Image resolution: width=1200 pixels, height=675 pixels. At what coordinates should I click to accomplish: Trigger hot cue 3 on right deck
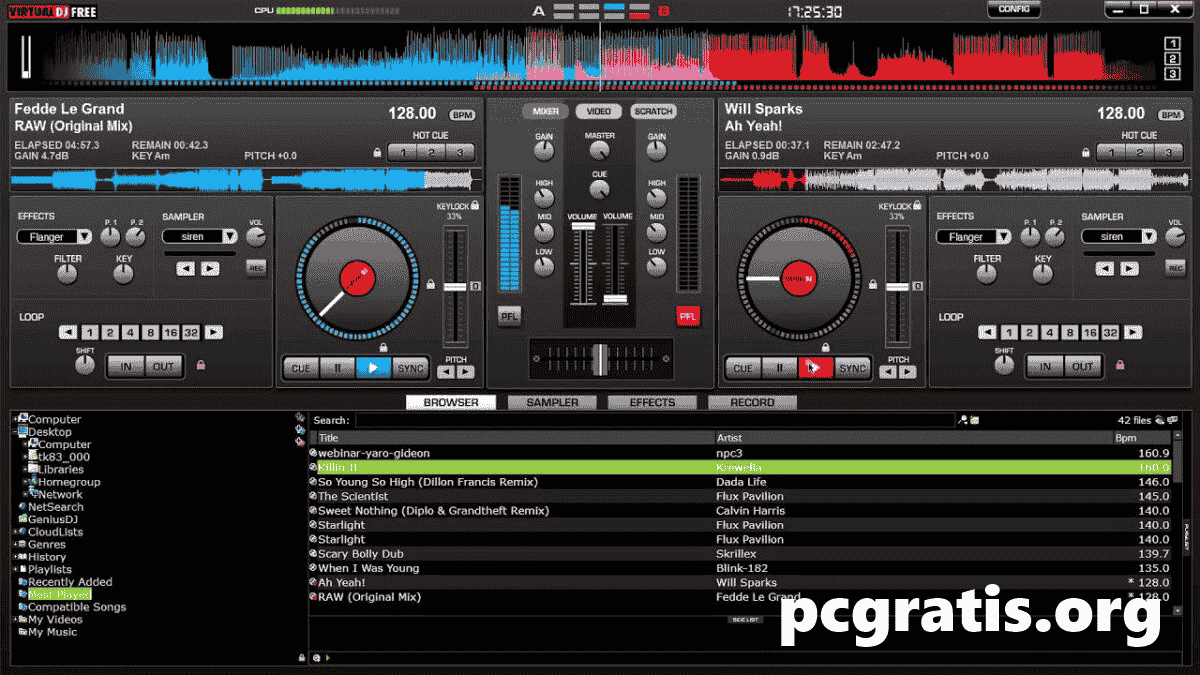pos(1168,153)
